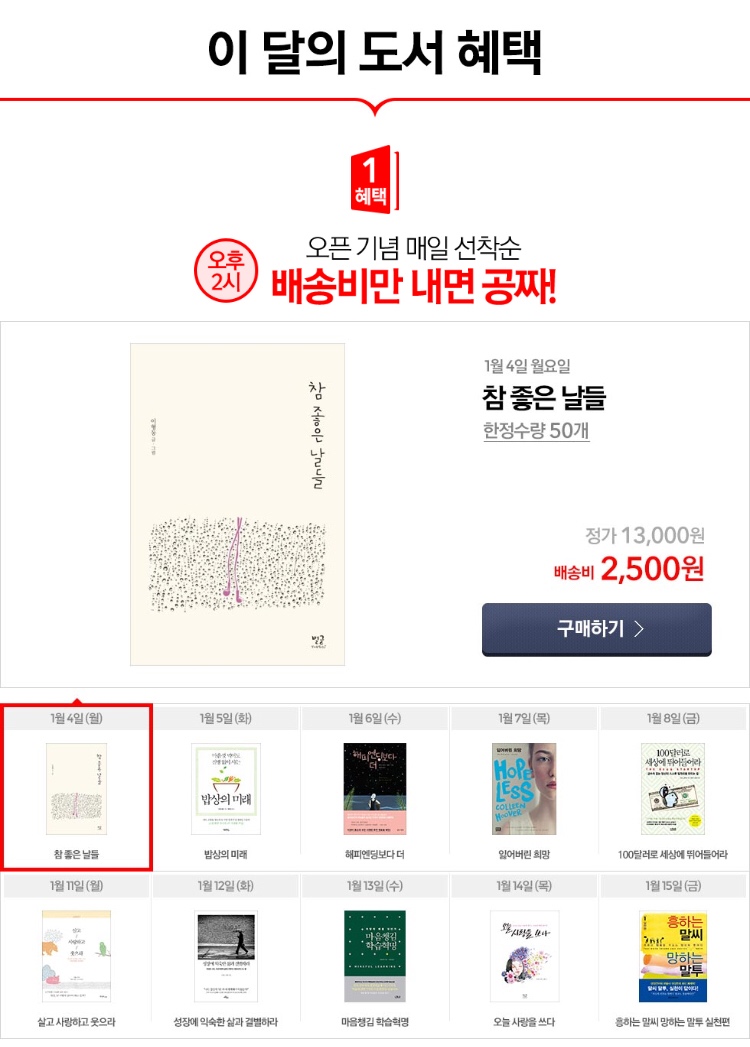Click the 구매하기 purchase button

[596, 629]
